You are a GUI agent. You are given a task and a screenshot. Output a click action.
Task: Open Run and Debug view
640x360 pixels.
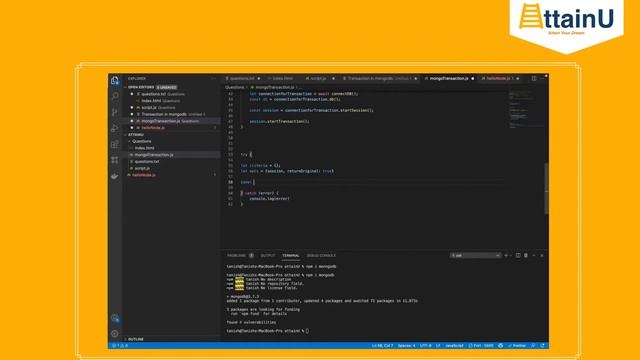[115, 128]
